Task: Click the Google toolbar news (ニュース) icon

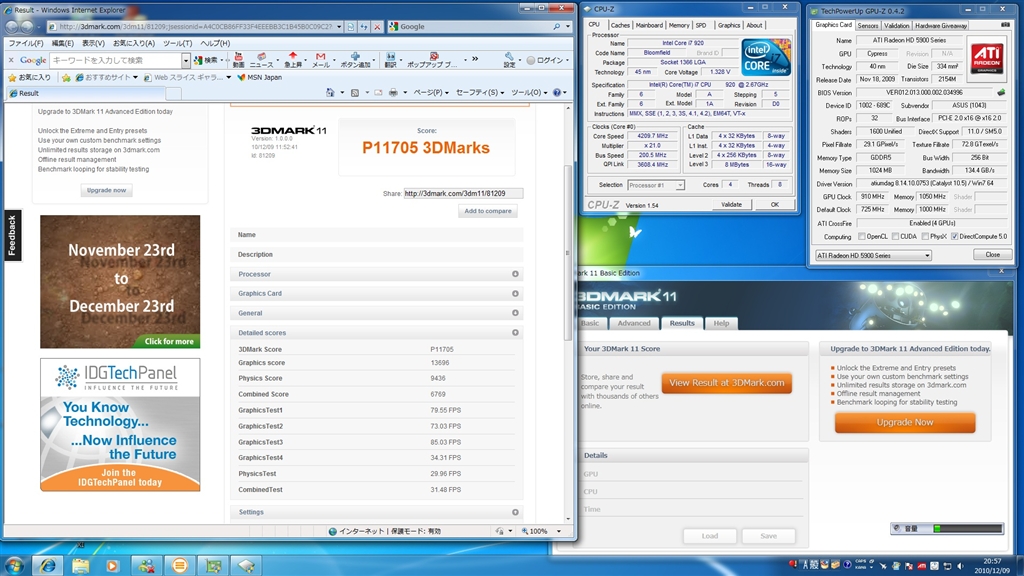Action: click(x=261, y=59)
